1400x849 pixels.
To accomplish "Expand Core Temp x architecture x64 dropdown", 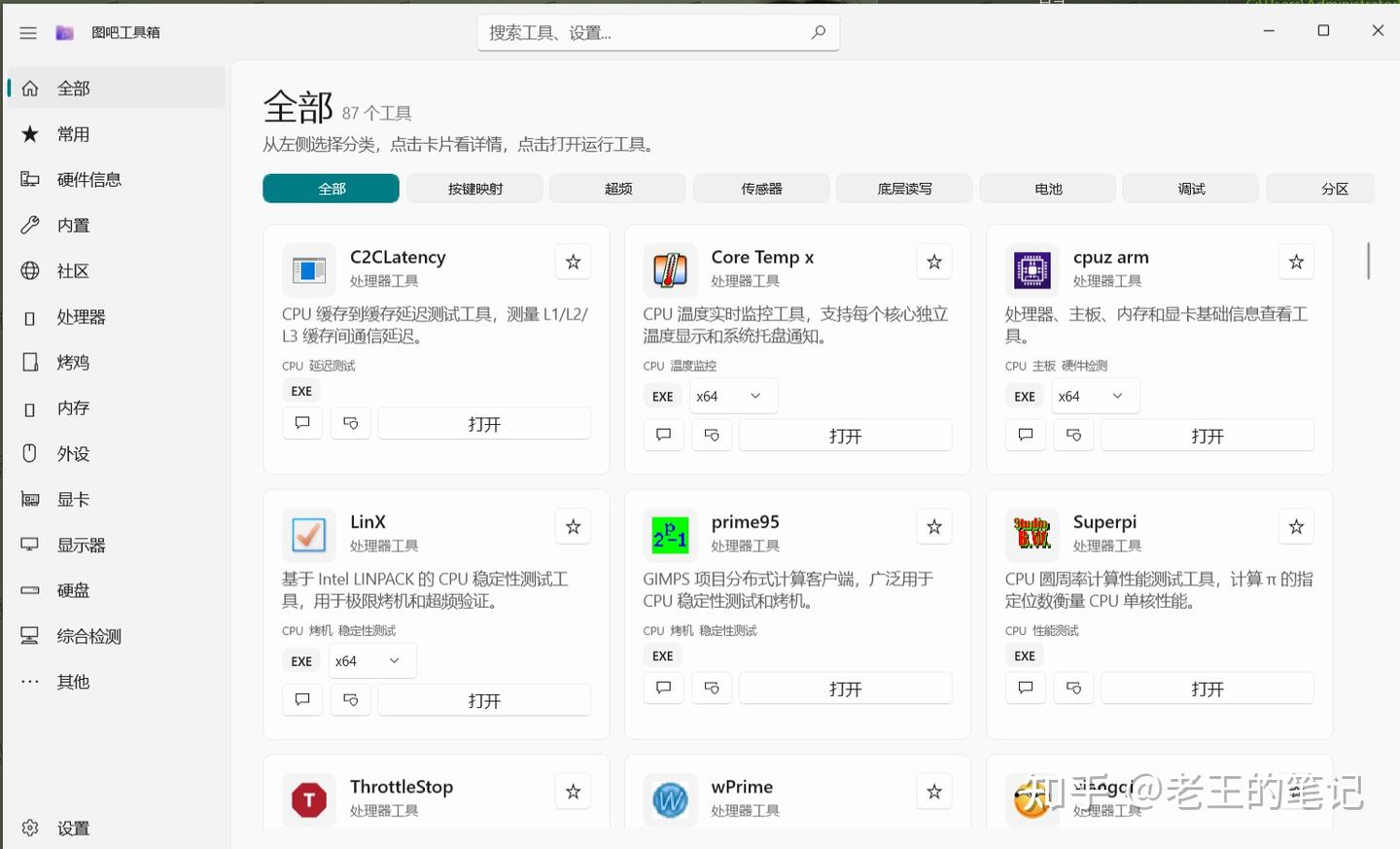I will (x=733, y=396).
